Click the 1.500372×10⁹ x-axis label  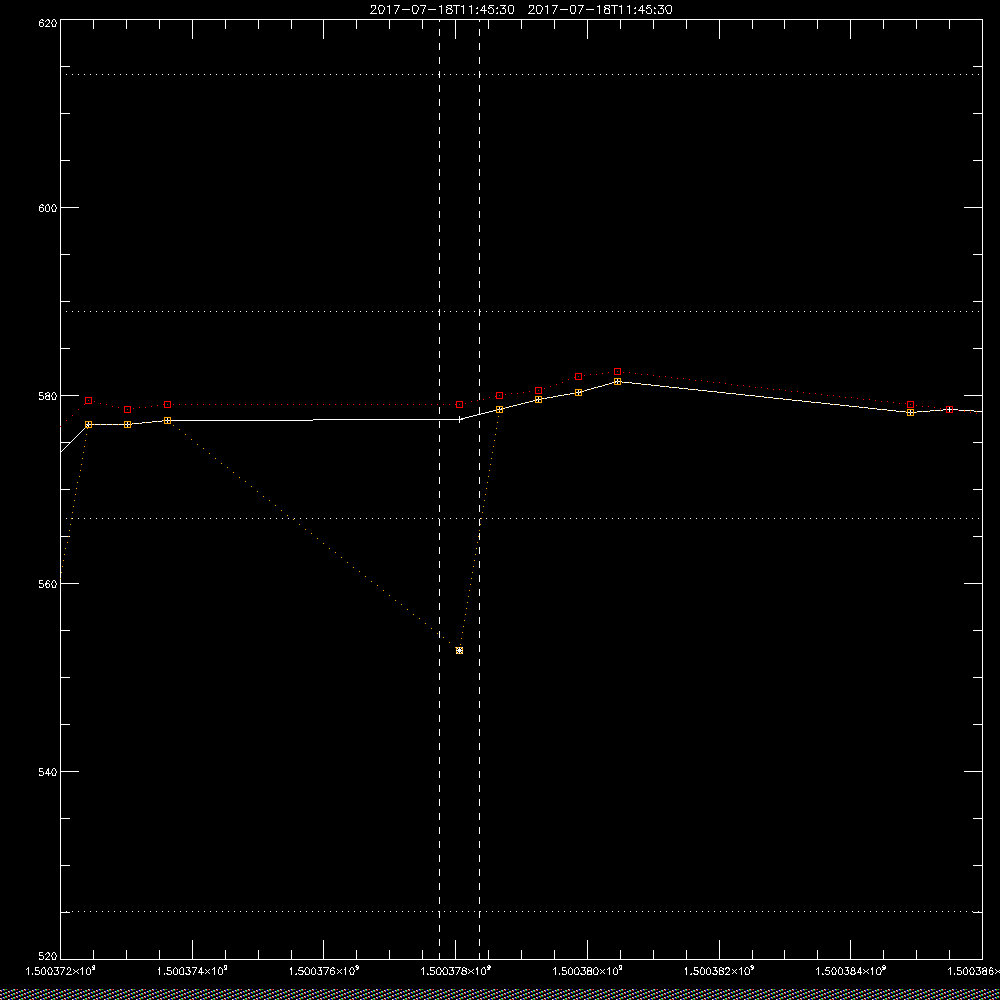(x=60, y=971)
